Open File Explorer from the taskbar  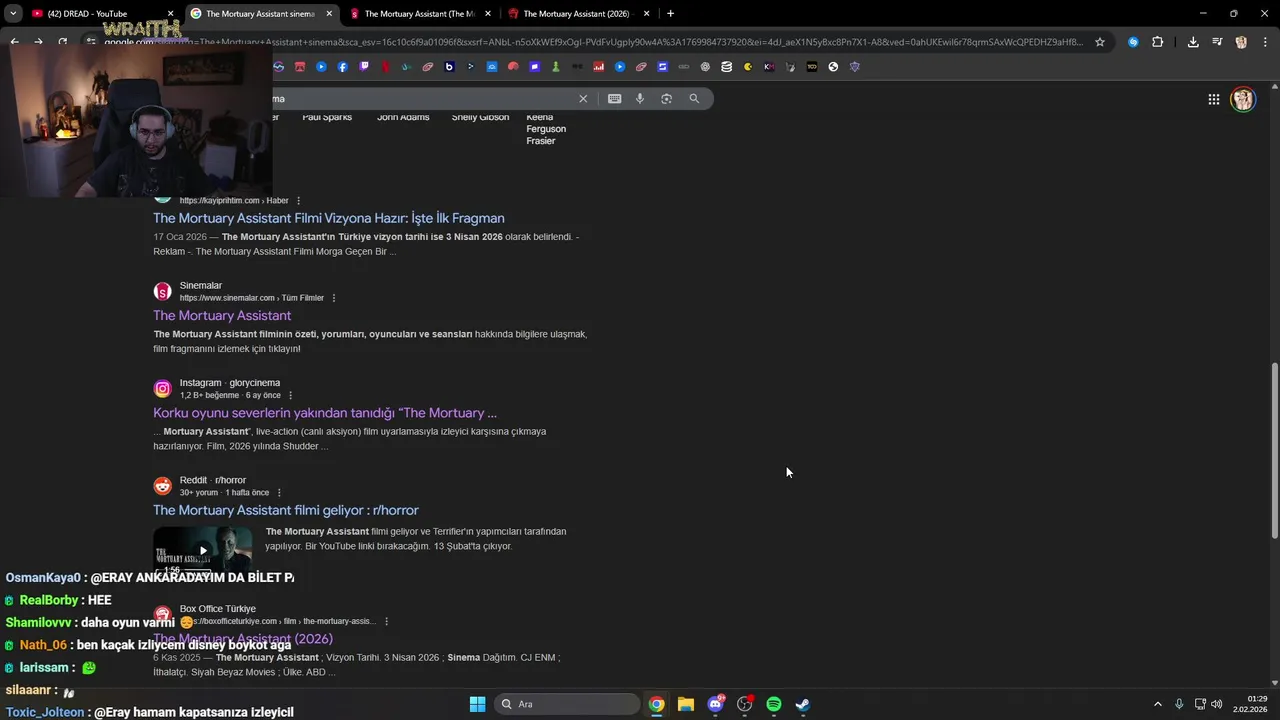tap(685, 704)
